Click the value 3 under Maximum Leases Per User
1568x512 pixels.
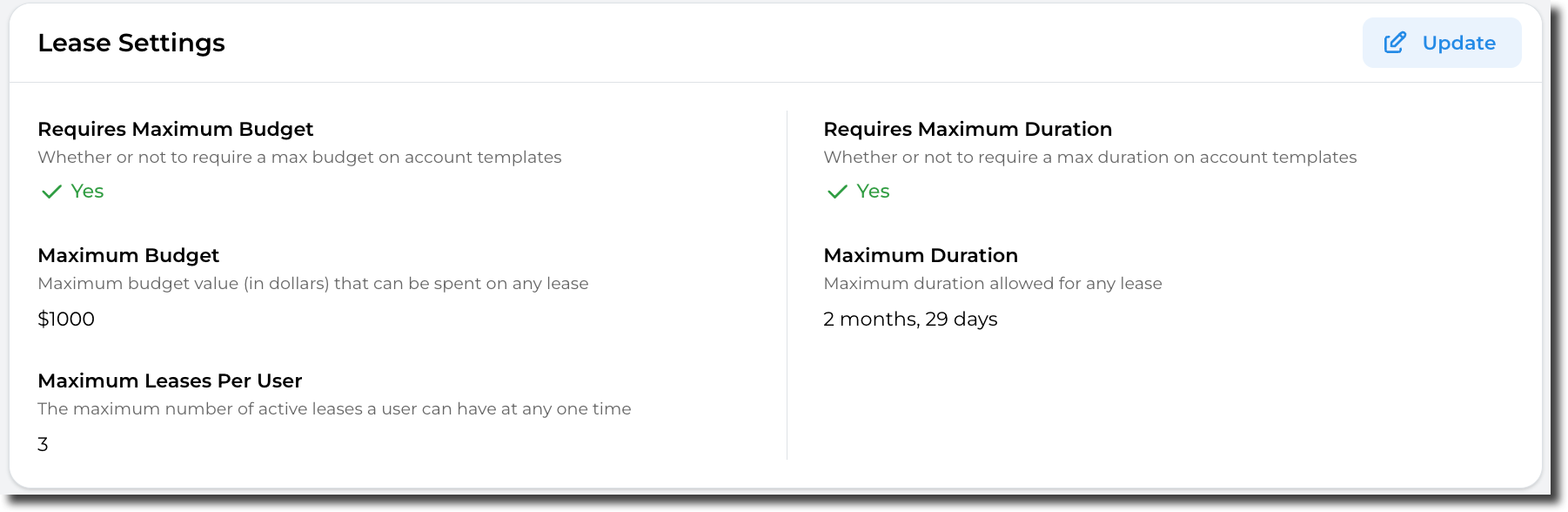[43, 444]
